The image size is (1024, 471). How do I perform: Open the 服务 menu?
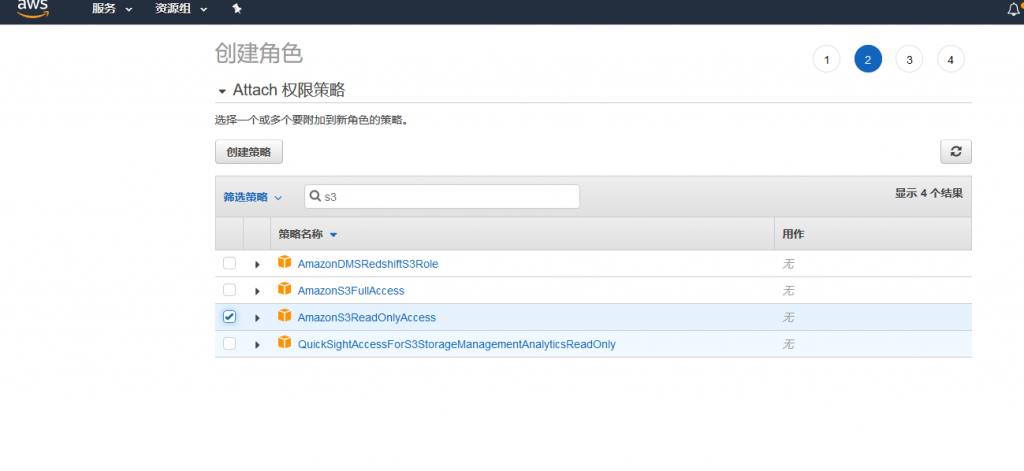tap(112, 9)
